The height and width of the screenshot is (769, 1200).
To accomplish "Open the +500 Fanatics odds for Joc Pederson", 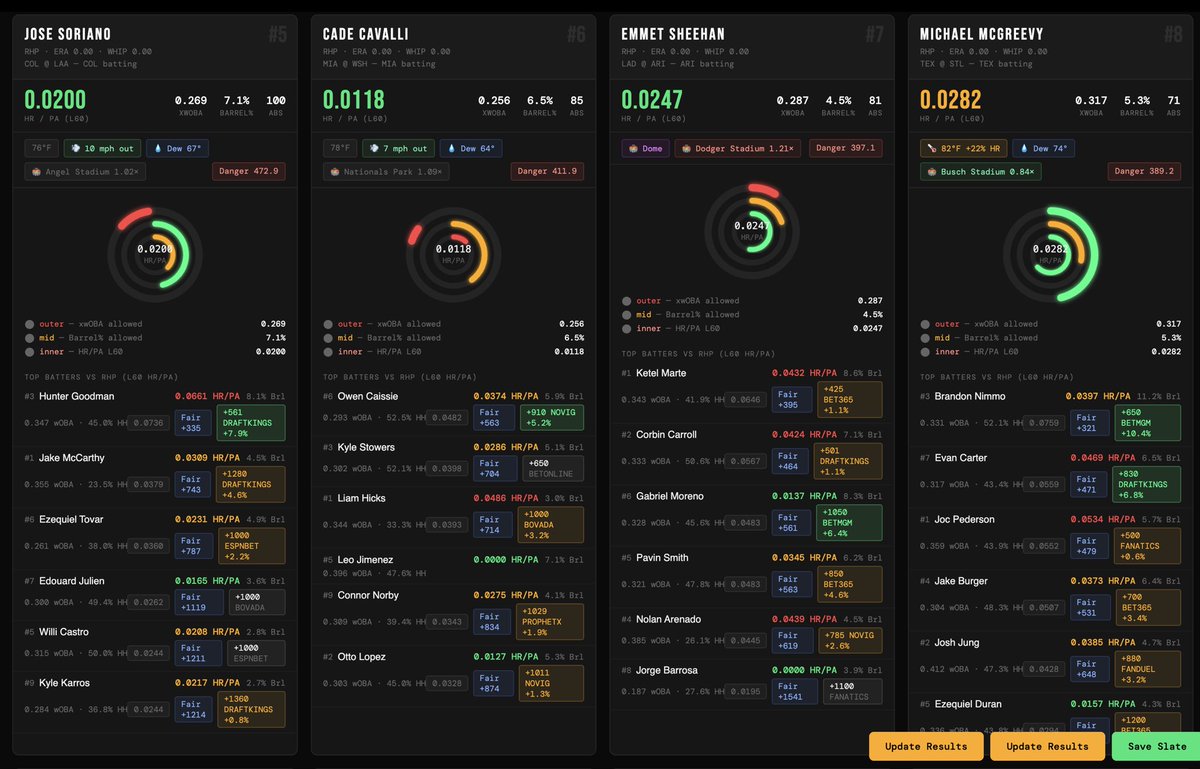I will (x=1149, y=546).
